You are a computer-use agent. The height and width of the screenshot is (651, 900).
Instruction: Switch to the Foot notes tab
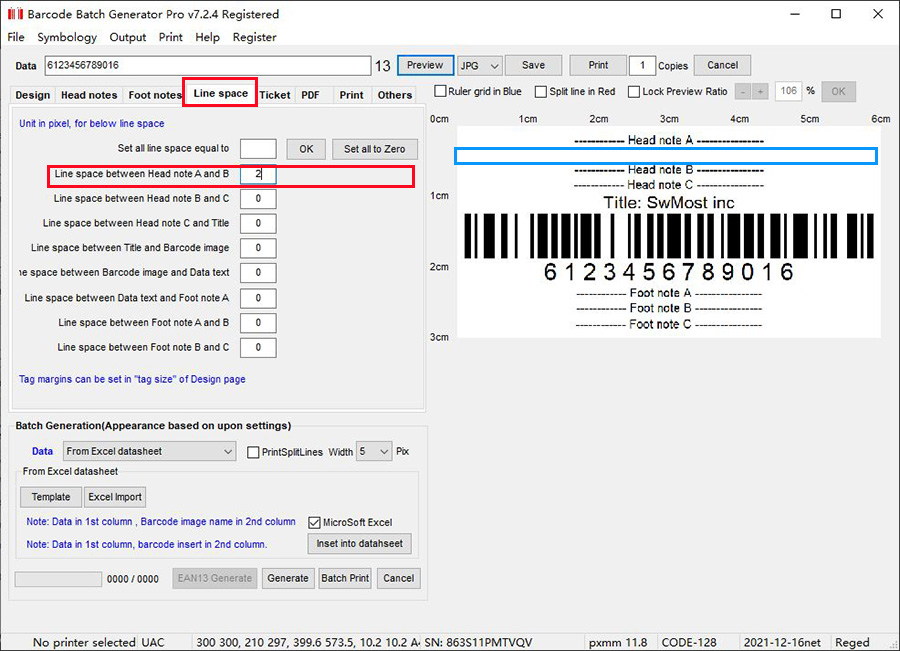(x=154, y=95)
